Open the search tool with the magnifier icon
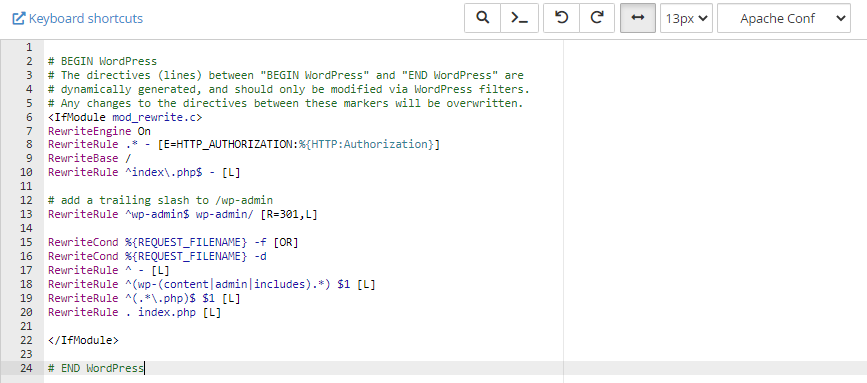Screen dimensions: 867x383 483,18
